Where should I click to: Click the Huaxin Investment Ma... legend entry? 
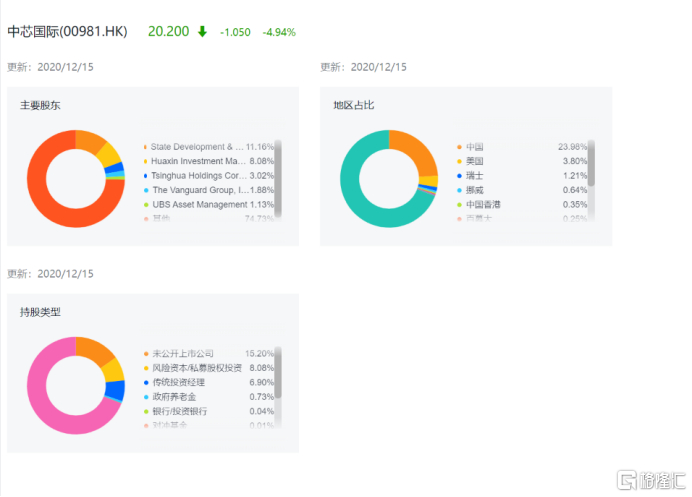209,161
